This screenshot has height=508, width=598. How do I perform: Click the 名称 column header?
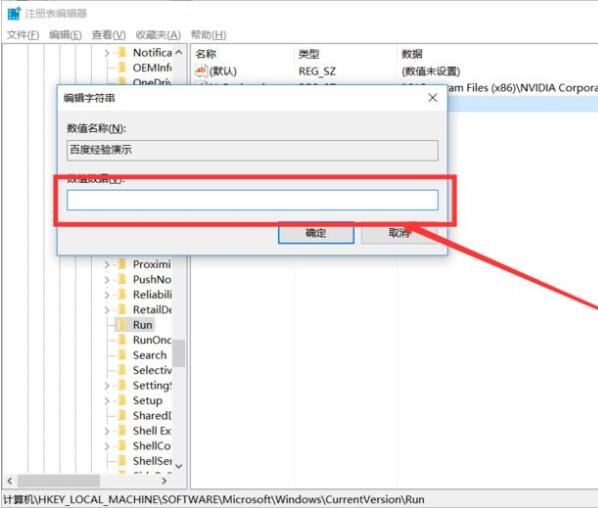[206, 54]
